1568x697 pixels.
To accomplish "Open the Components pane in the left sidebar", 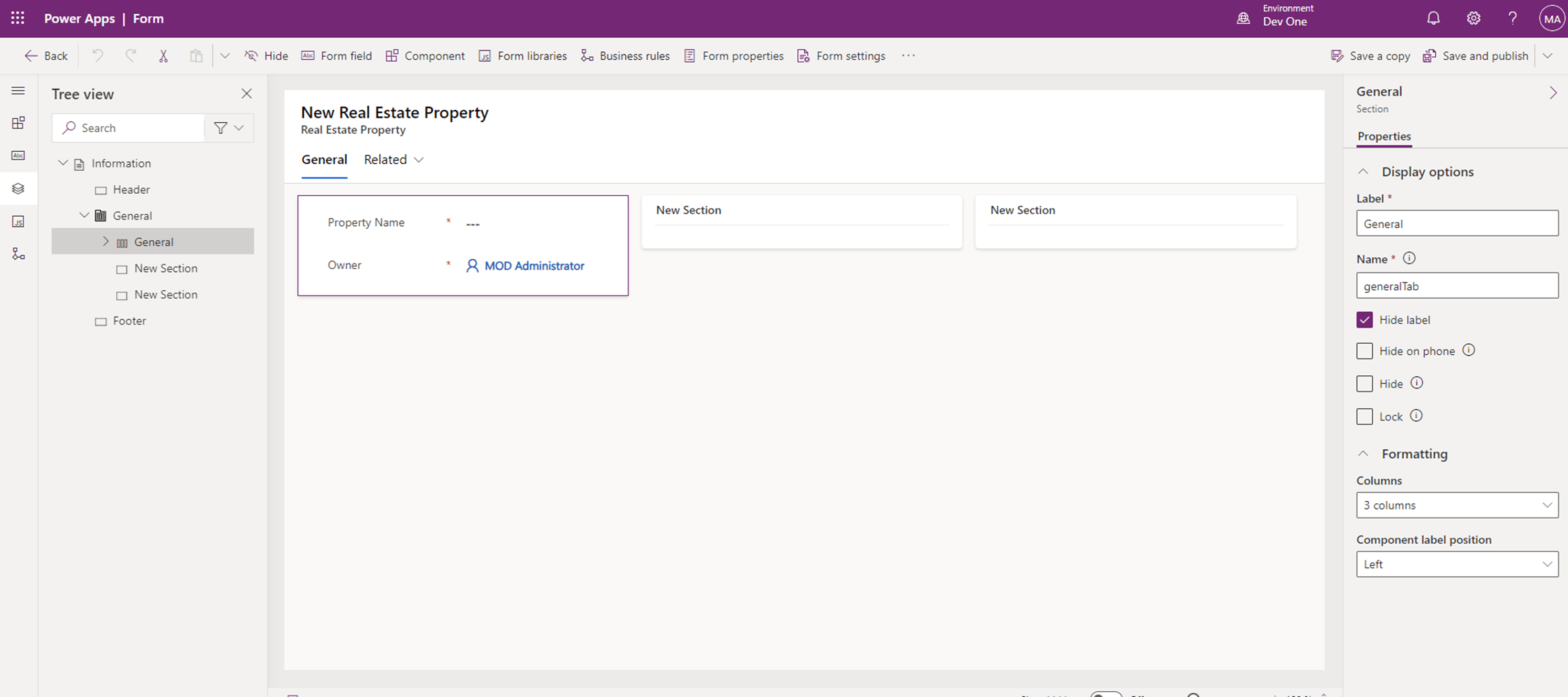I will pos(18,122).
